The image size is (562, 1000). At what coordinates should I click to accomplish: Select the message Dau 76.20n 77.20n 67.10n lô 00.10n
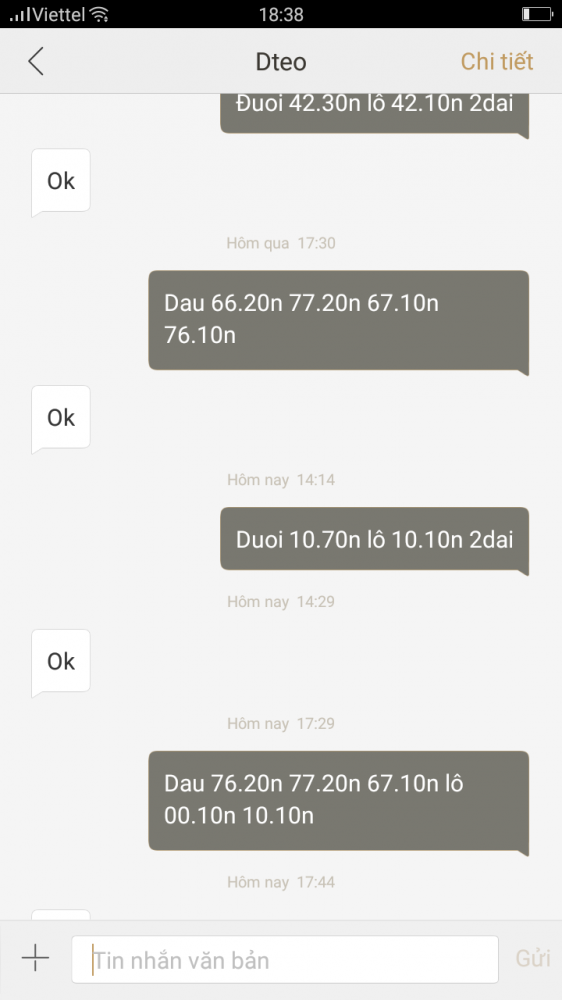339,800
